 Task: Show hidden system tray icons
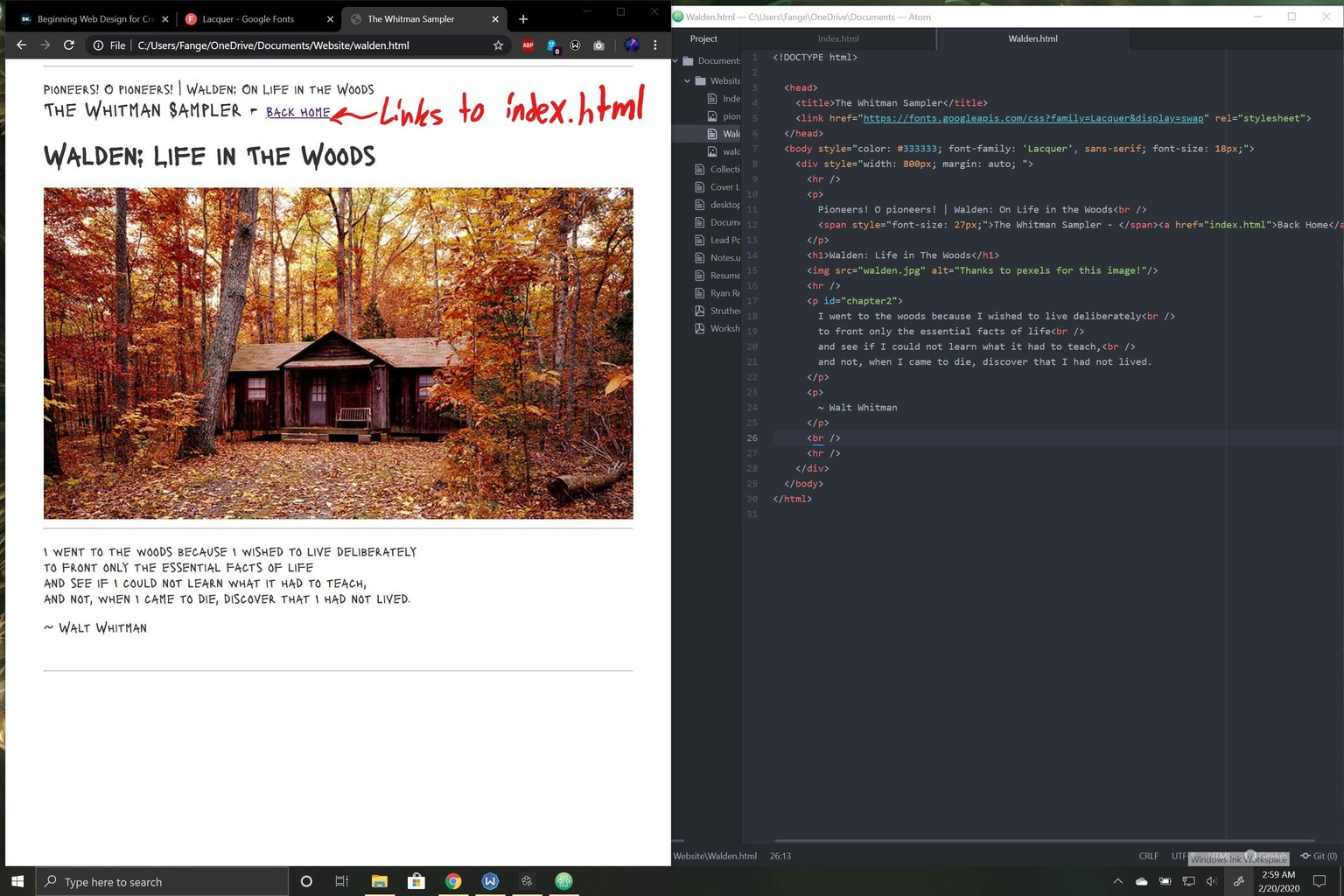click(x=1117, y=881)
